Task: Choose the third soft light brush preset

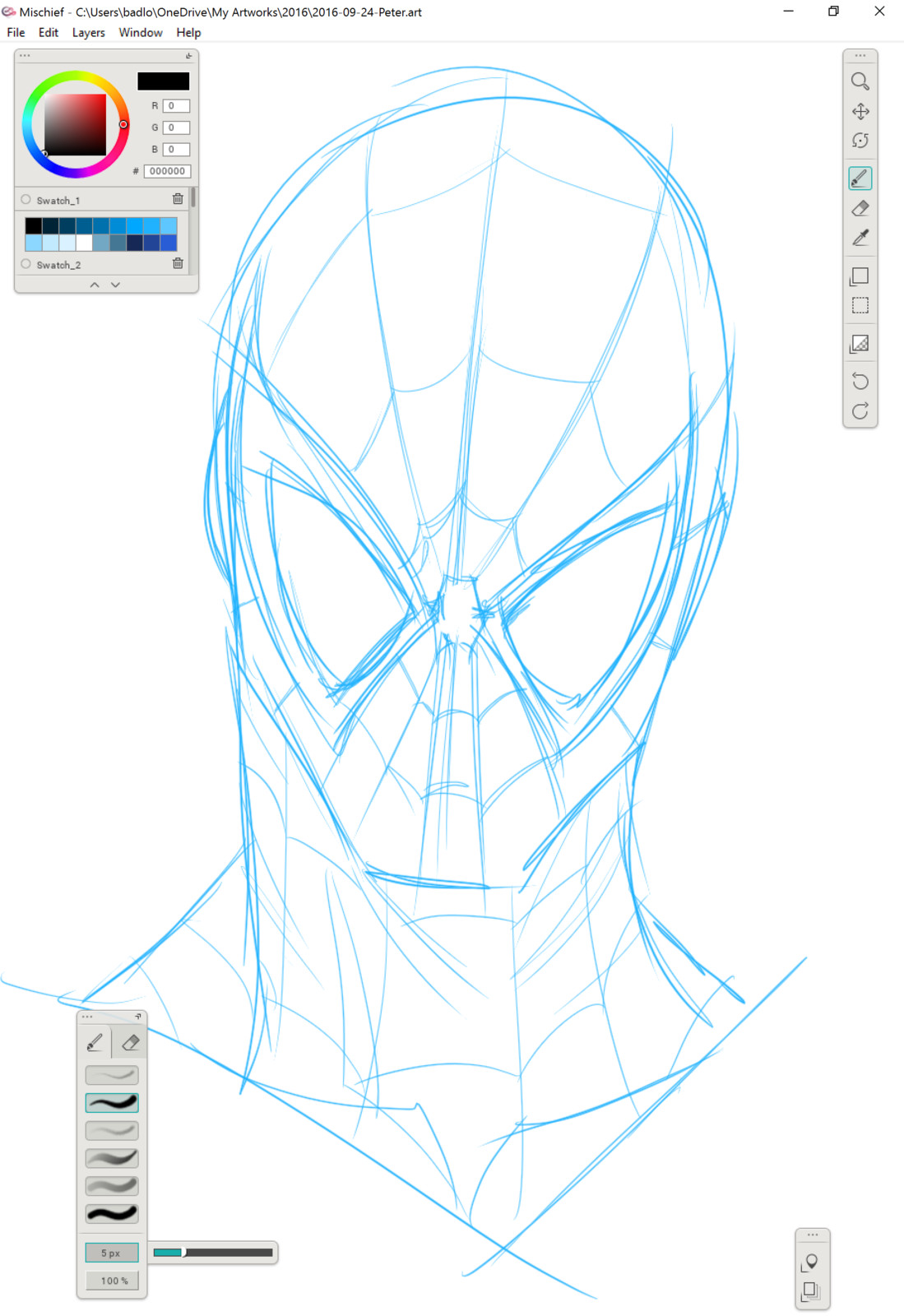Action: point(112,1130)
